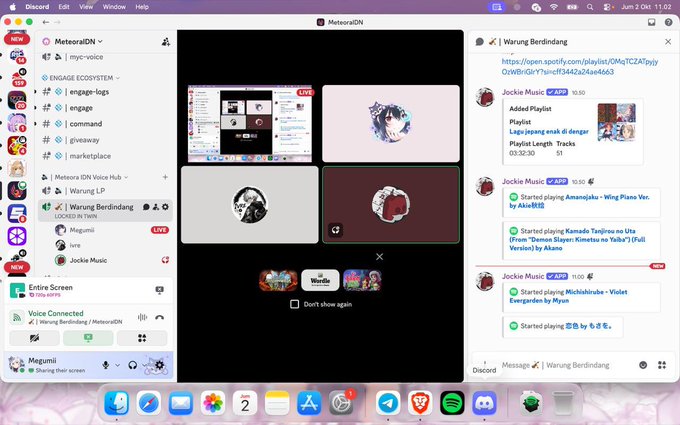This screenshot has width=680, height=425.
Task: Click the Message Warung Berdindang input field
Action: pos(556,365)
